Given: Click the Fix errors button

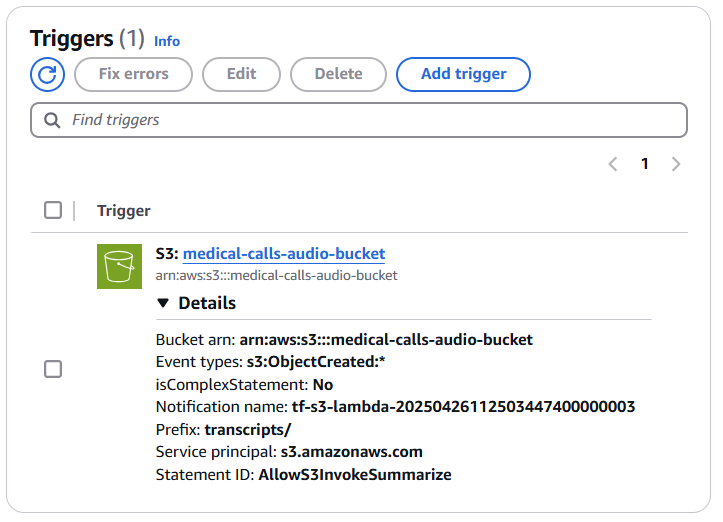Looking at the screenshot, I should (133, 74).
